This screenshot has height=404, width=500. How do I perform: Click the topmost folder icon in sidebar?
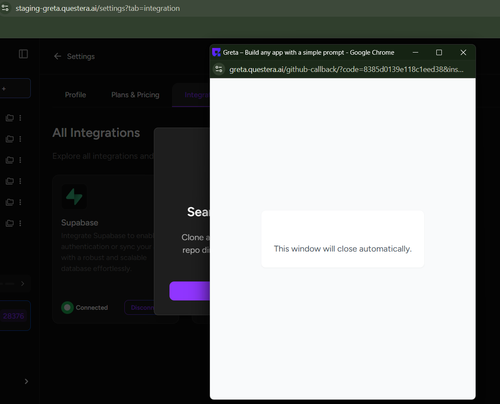pyautogui.click(x=10, y=118)
